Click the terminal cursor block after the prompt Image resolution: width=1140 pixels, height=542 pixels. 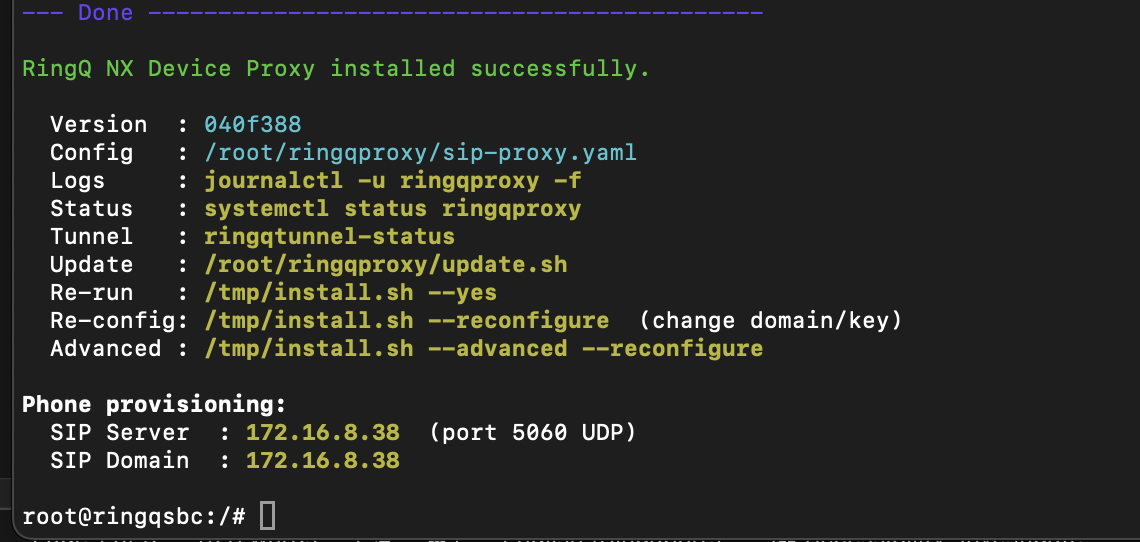[267, 516]
